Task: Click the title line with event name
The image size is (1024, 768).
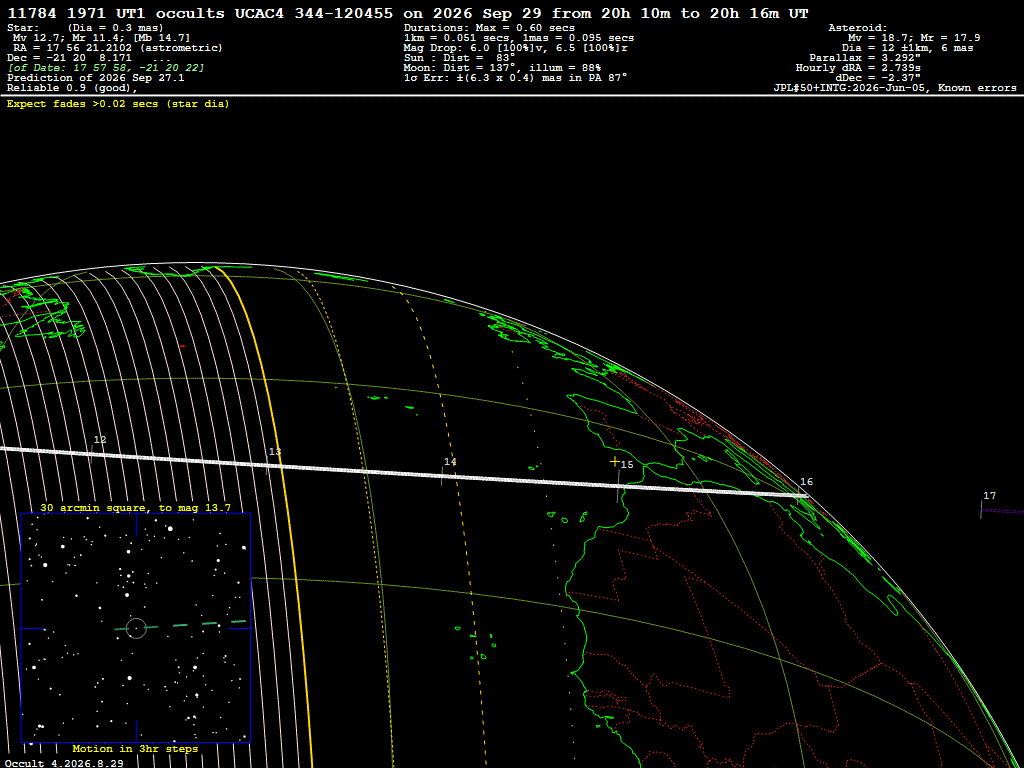Action: [x=408, y=13]
